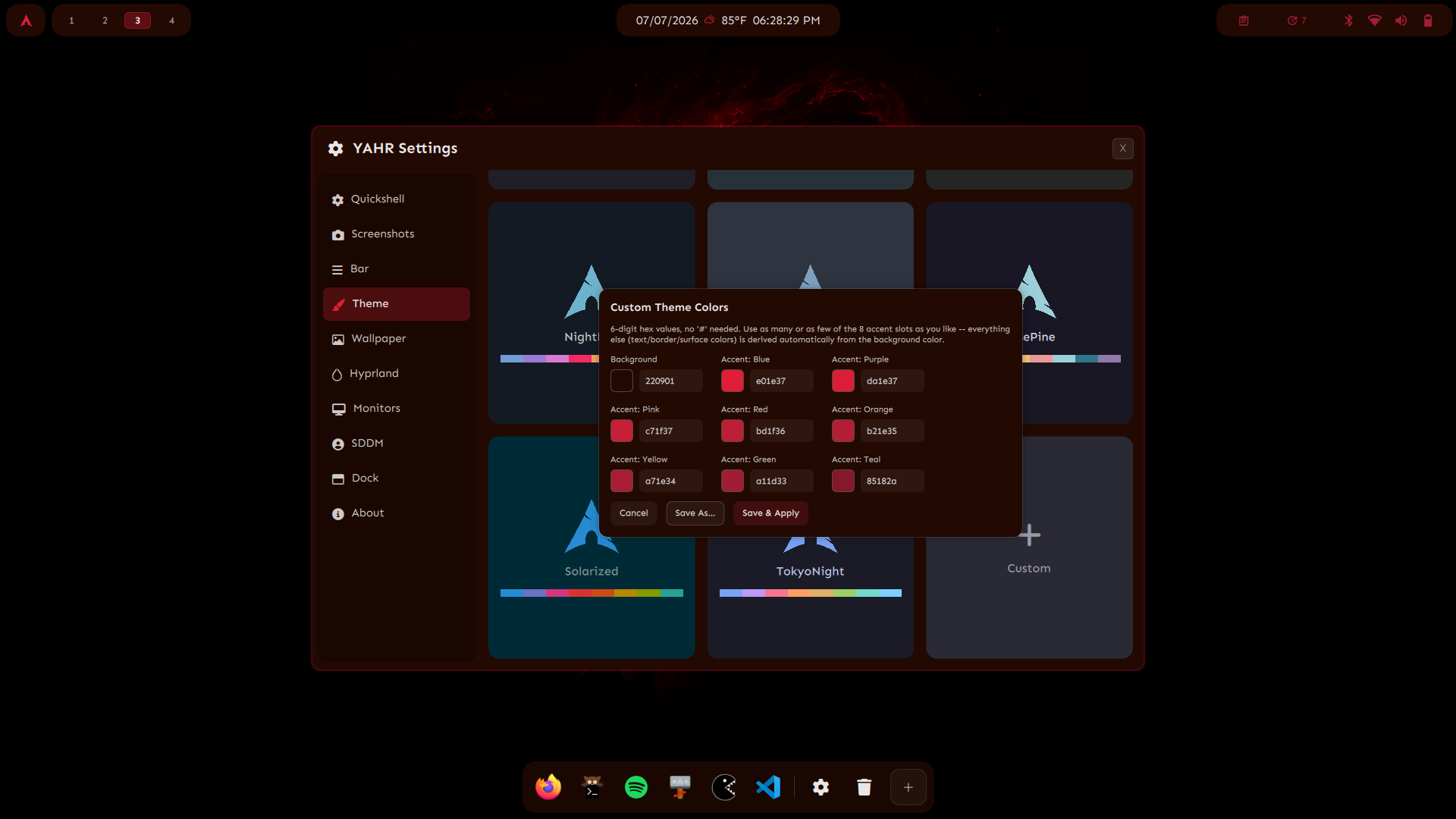Click Save & Apply
The width and height of the screenshot is (1456, 819).
(770, 513)
